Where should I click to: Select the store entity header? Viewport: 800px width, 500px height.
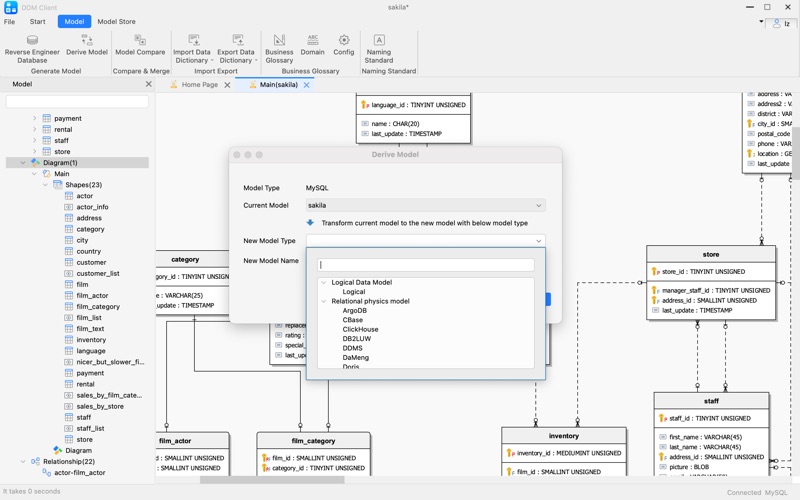(x=711, y=254)
